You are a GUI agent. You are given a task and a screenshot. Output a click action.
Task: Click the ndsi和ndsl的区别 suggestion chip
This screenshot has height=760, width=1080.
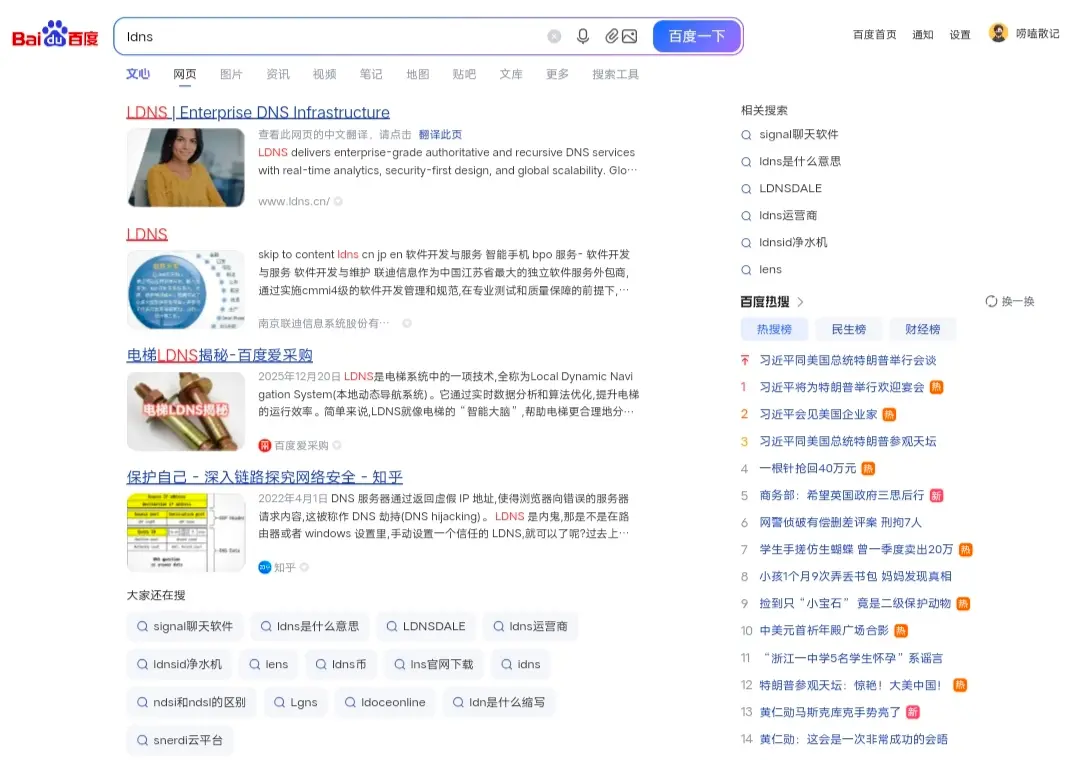pyautogui.click(x=191, y=702)
